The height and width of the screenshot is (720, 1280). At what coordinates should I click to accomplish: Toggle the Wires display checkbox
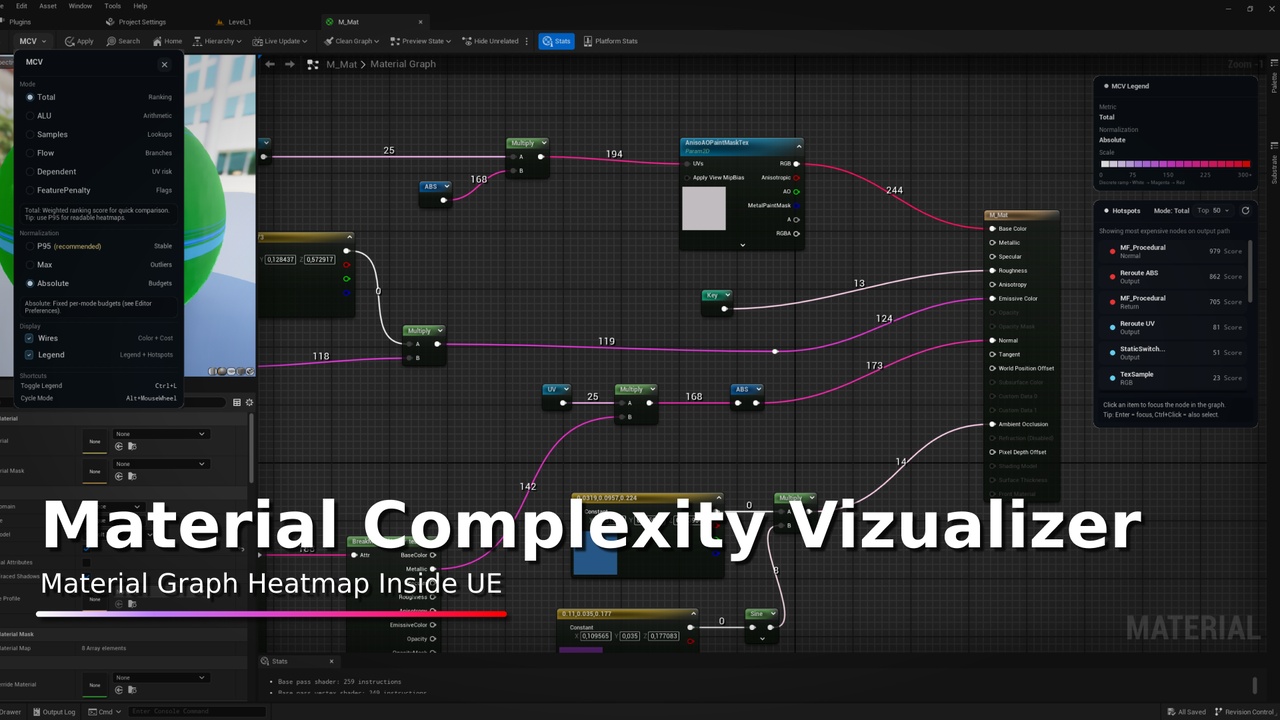pos(29,338)
